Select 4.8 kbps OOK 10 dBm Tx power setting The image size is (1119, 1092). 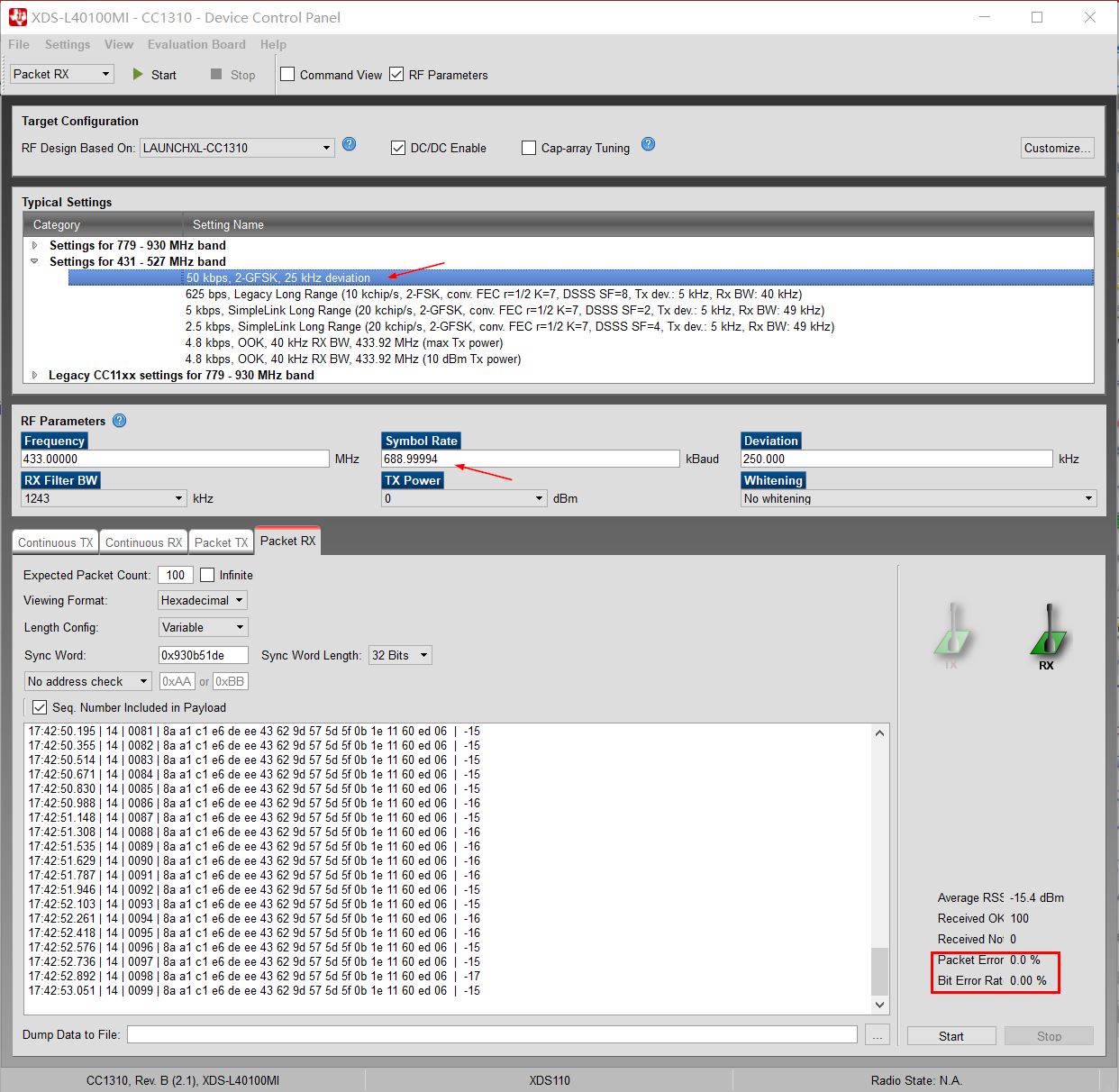click(x=353, y=359)
